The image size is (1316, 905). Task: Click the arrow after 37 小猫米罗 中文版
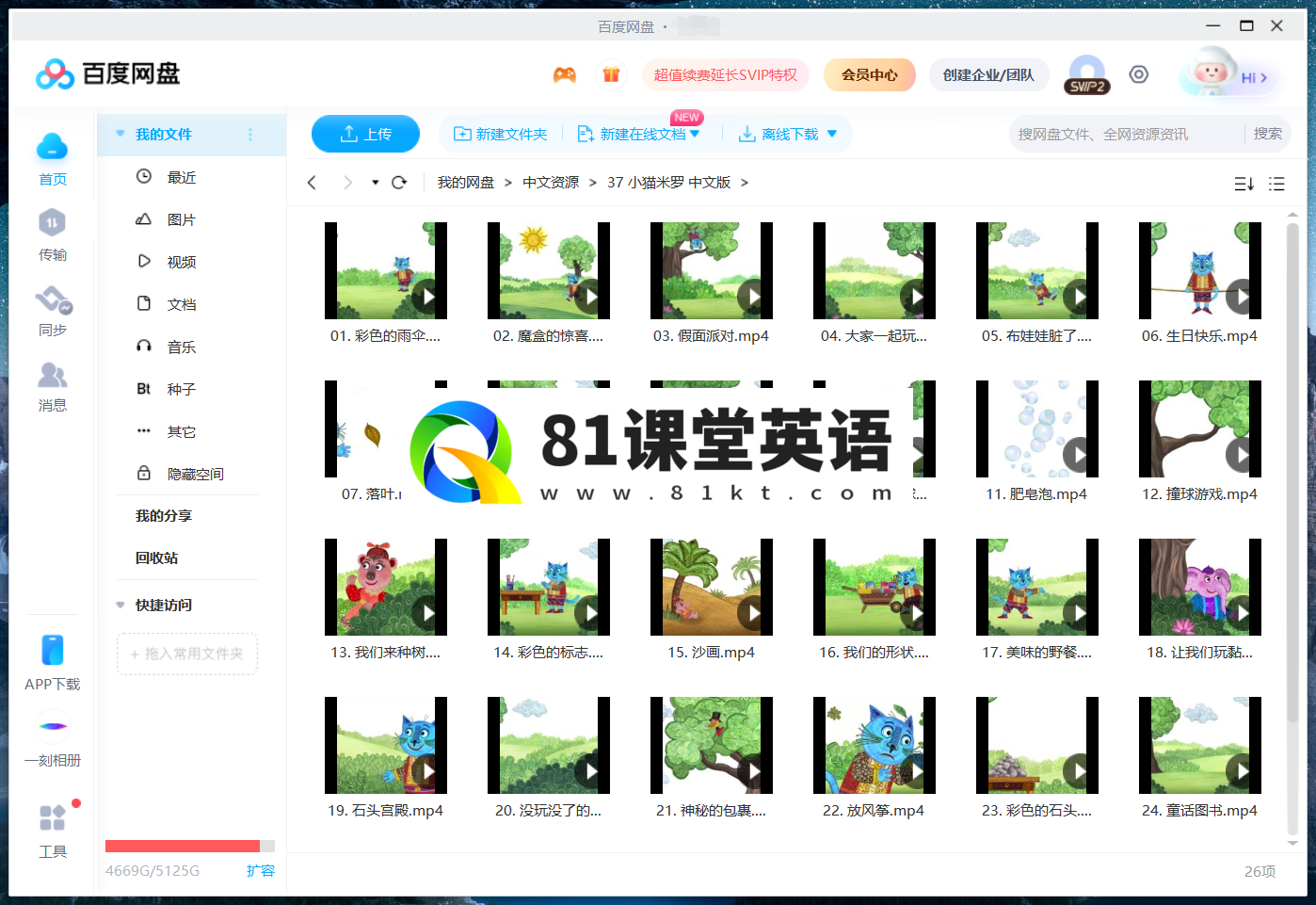[x=745, y=183]
